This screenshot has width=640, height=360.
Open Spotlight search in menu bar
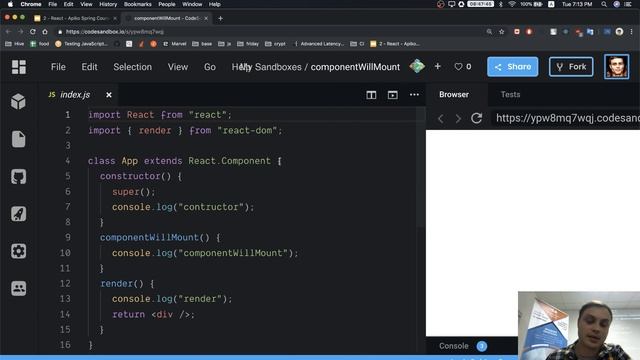[604, 4]
